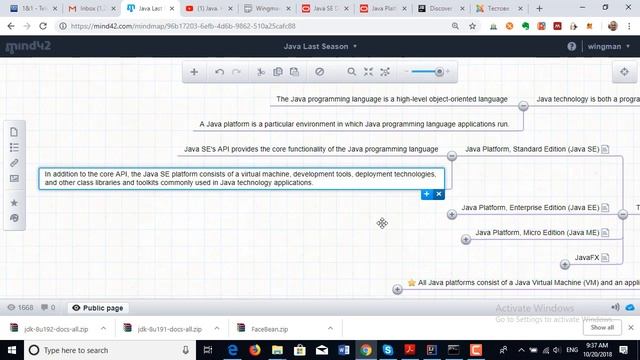Open the revision history sidebar icon
Image resolution: width=640 pixels, height=360 pixels.
(x=14, y=218)
